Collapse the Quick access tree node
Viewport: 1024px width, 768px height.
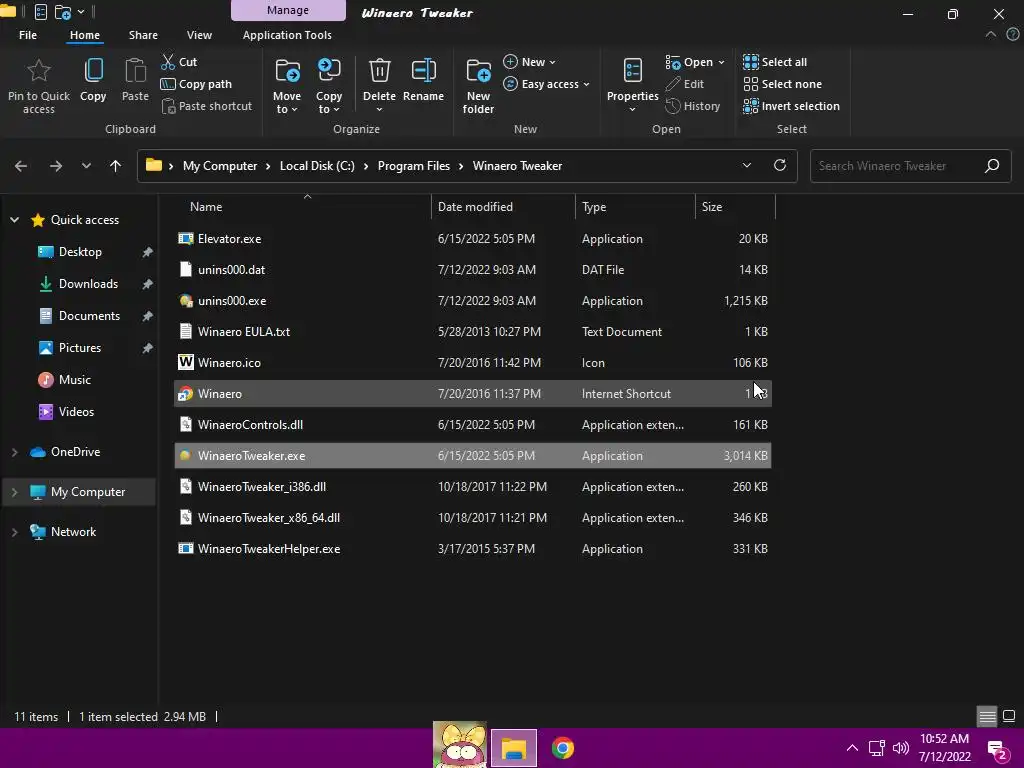coord(14,220)
